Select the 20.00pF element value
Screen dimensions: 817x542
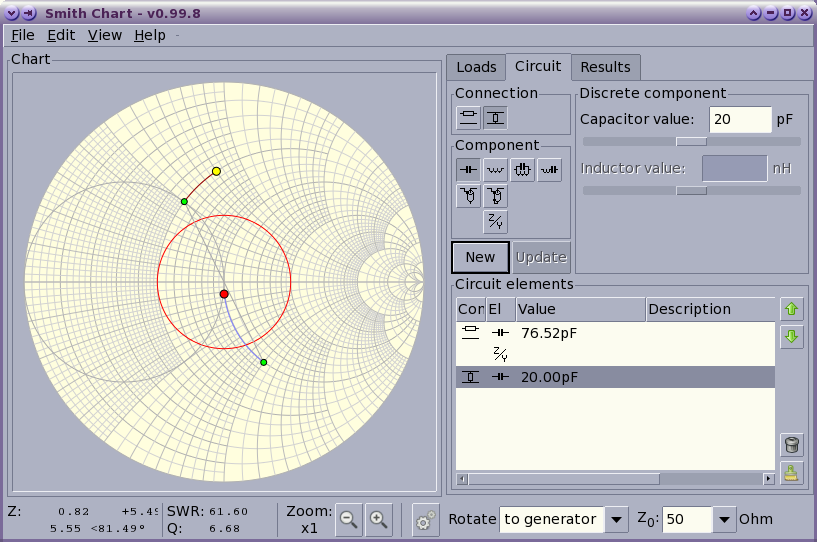[x=549, y=377]
